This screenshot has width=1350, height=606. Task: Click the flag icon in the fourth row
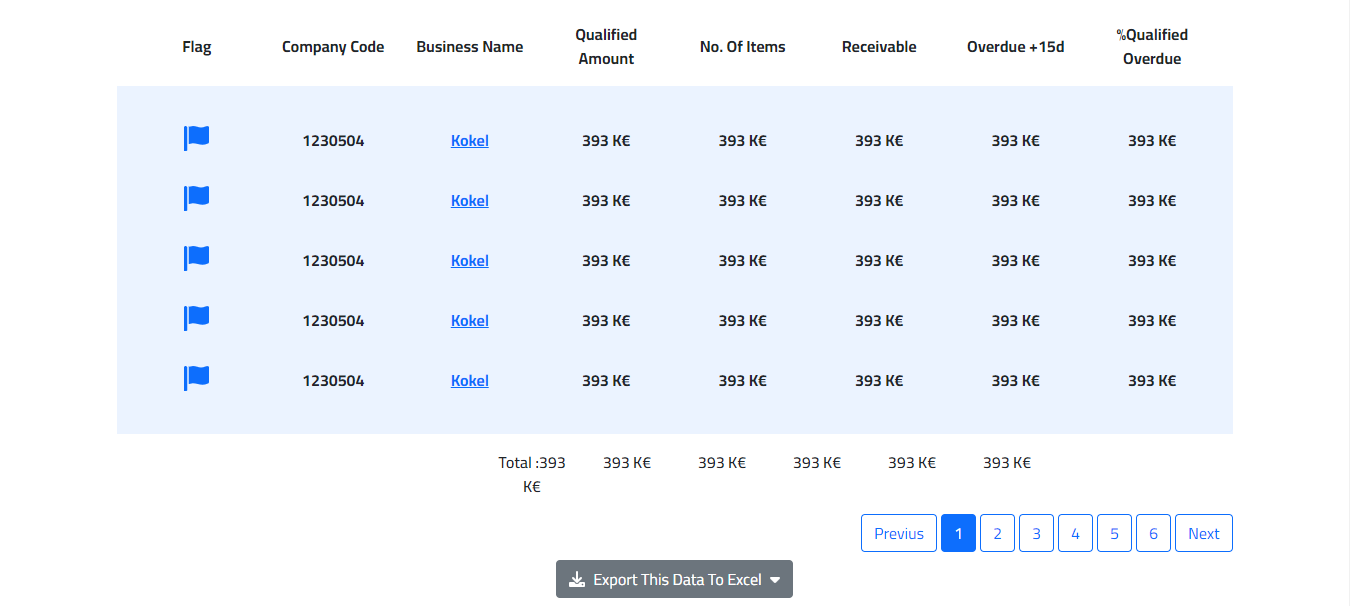tap(197, 318)
